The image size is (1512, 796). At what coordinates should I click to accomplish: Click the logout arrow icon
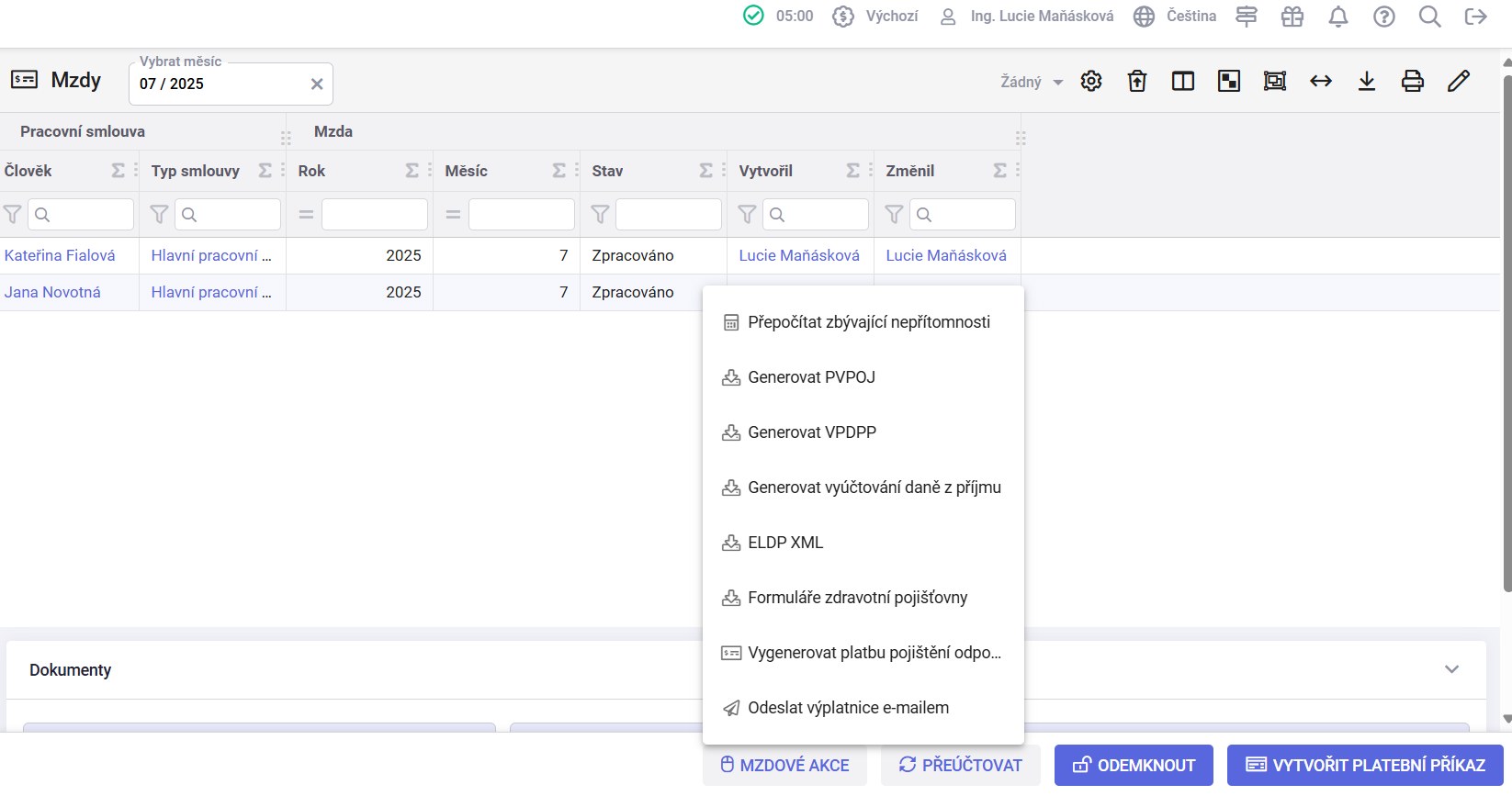(x=1476, y=17)
